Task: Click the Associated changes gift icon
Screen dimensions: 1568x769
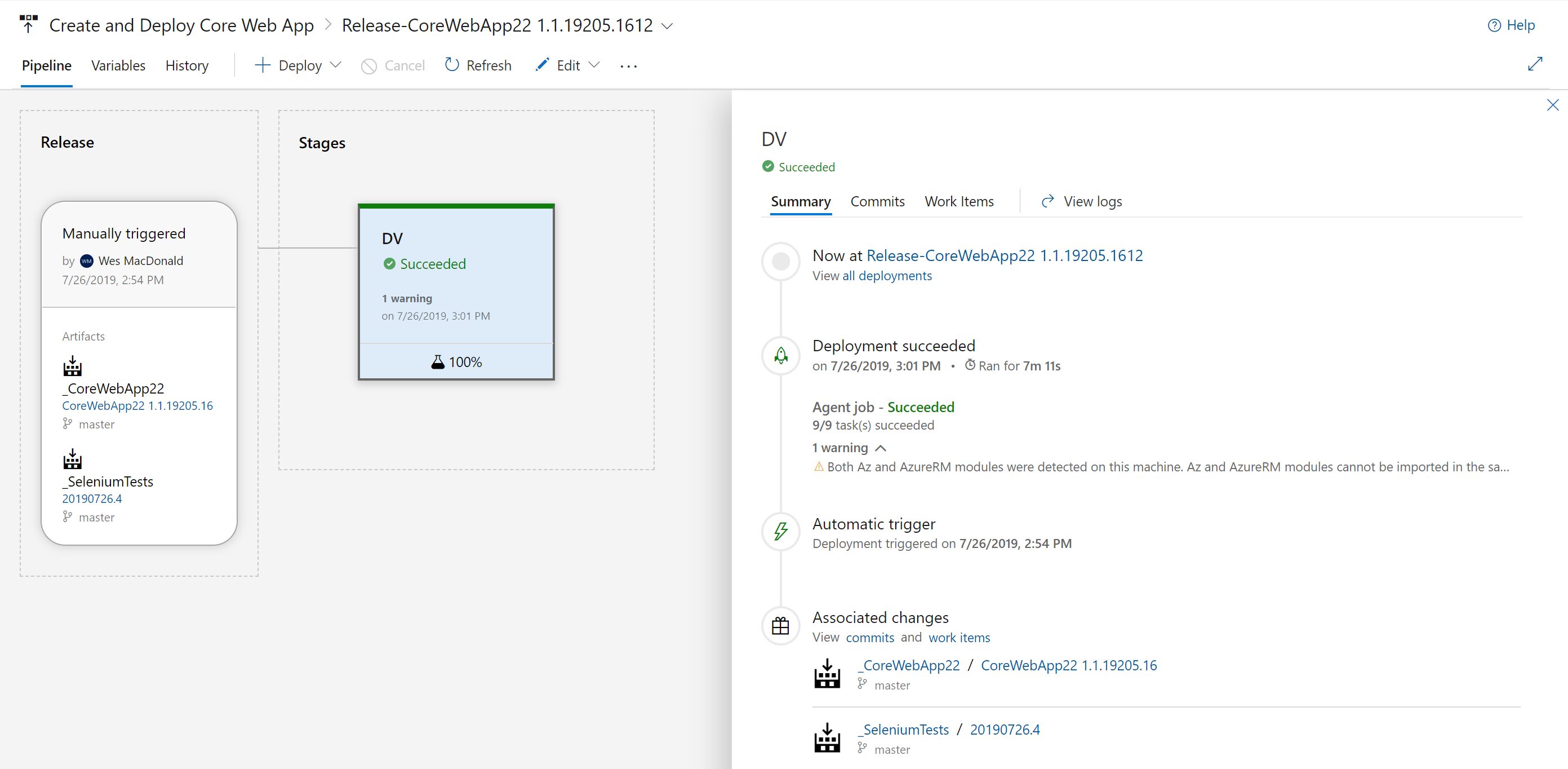Action: pos(780,626)
